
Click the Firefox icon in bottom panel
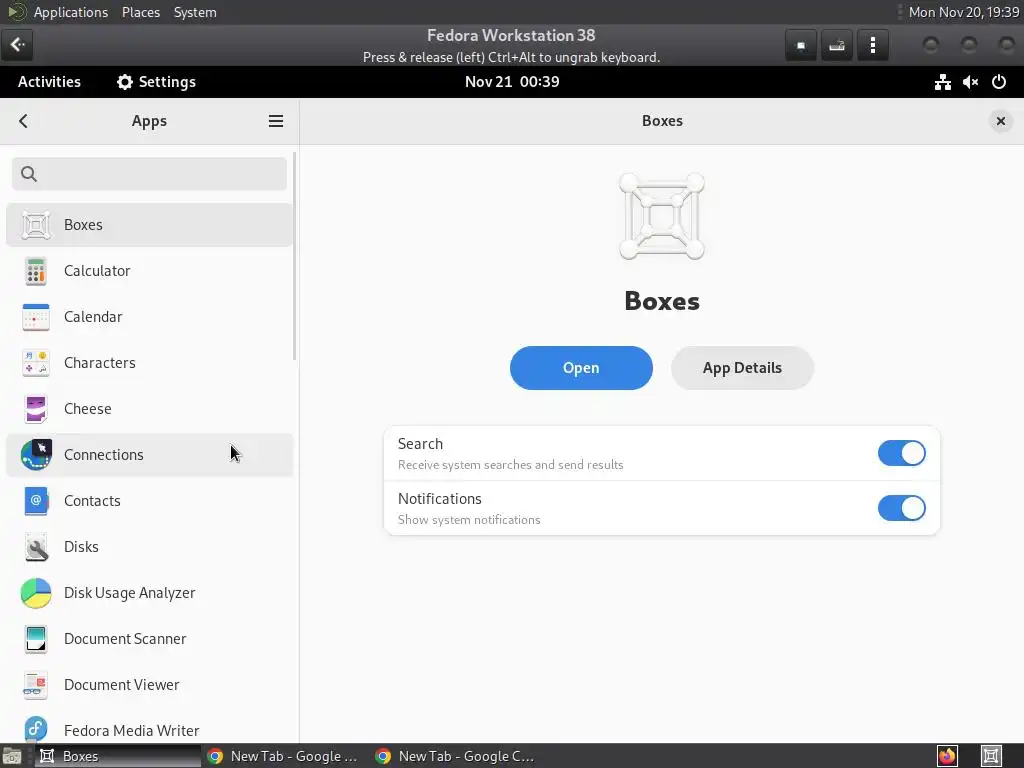click(x=947, y=756)
